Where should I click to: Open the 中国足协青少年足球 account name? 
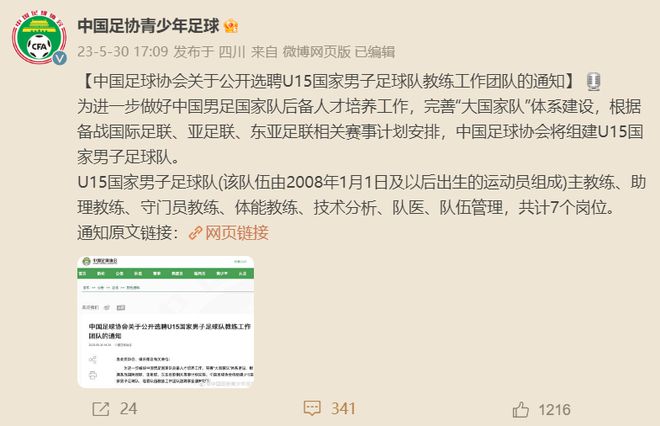tap(149, 26)
